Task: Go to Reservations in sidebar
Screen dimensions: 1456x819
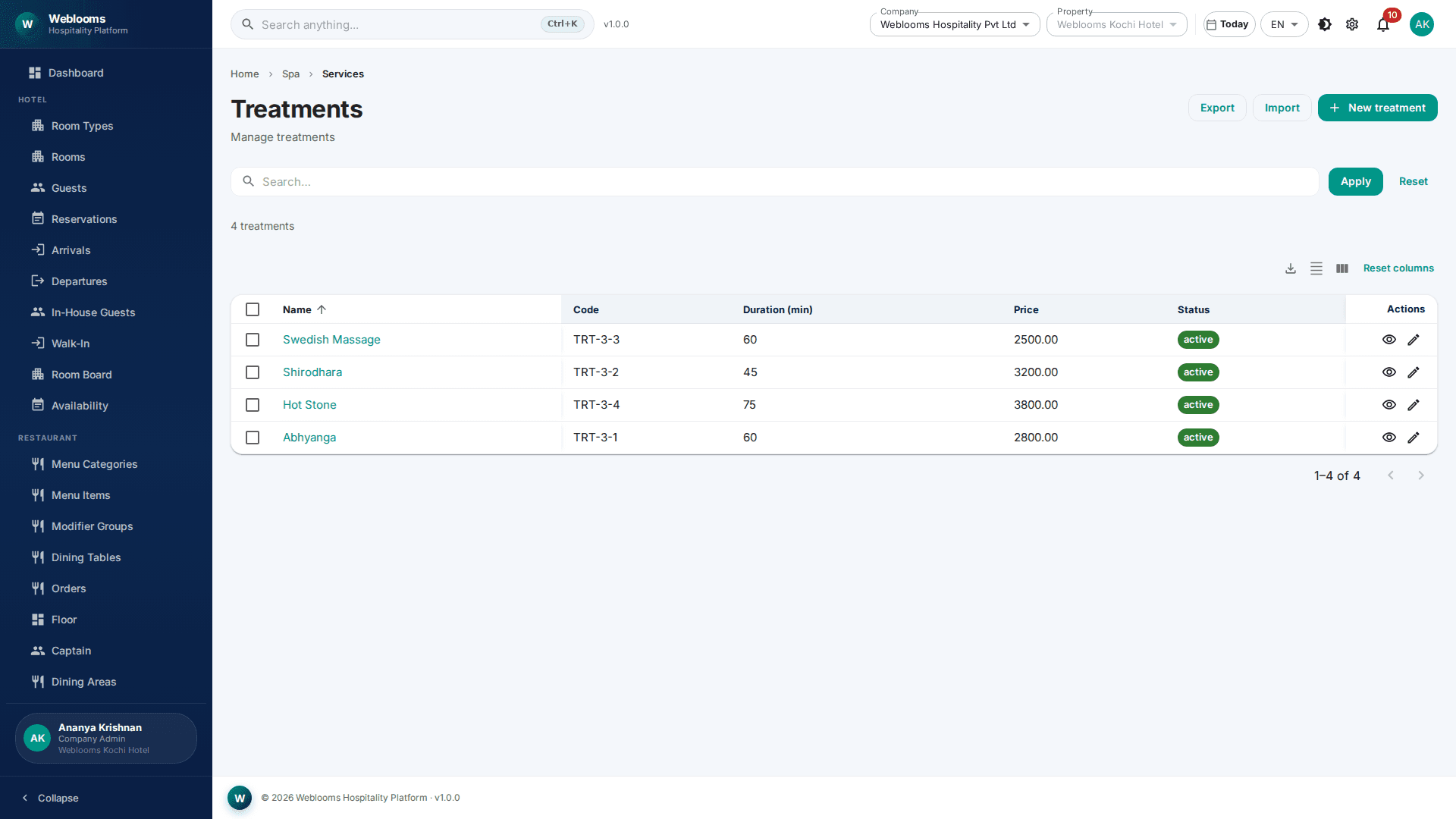Action: coord(84,219)
